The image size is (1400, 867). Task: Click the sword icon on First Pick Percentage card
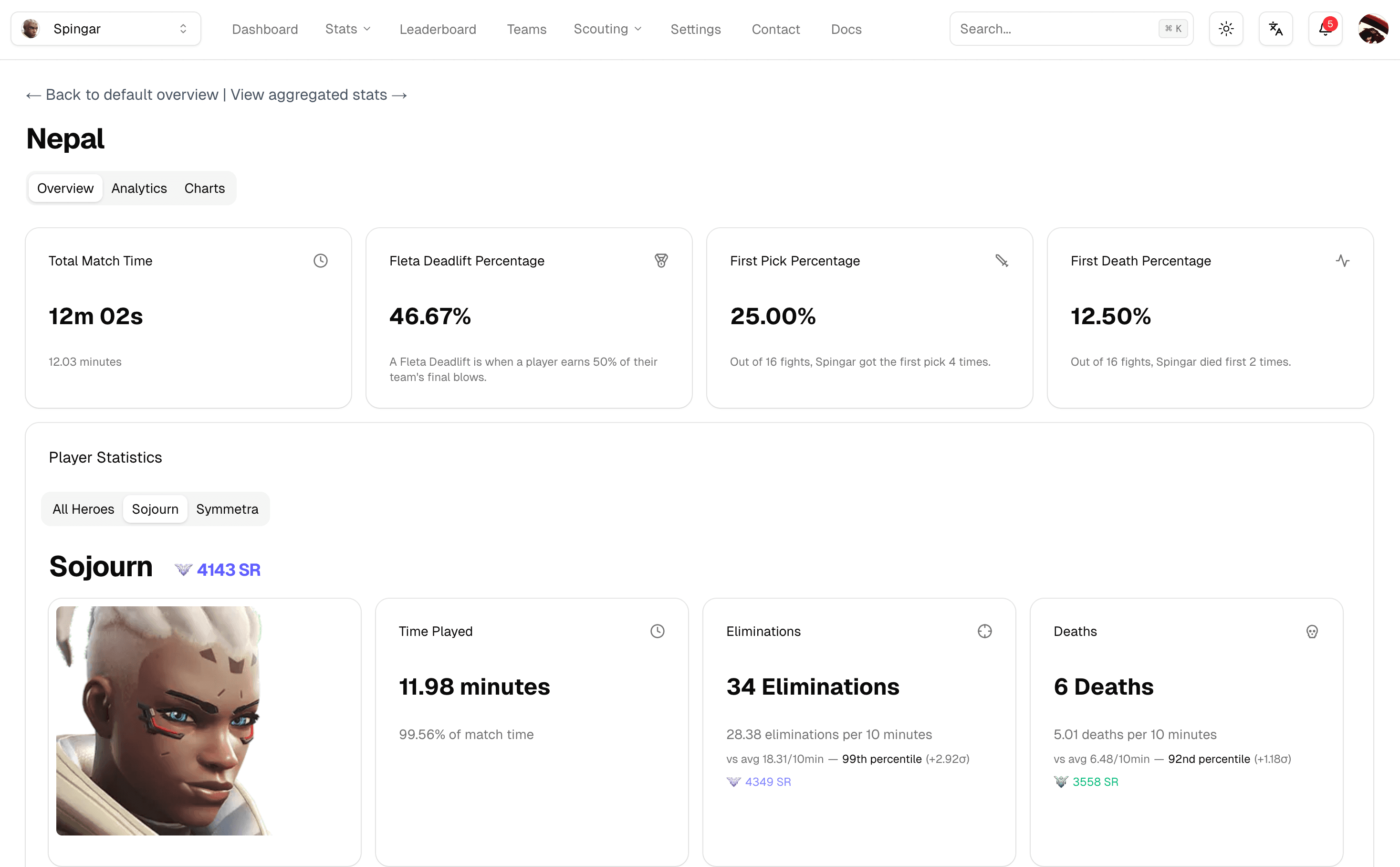pos(1002,260)
